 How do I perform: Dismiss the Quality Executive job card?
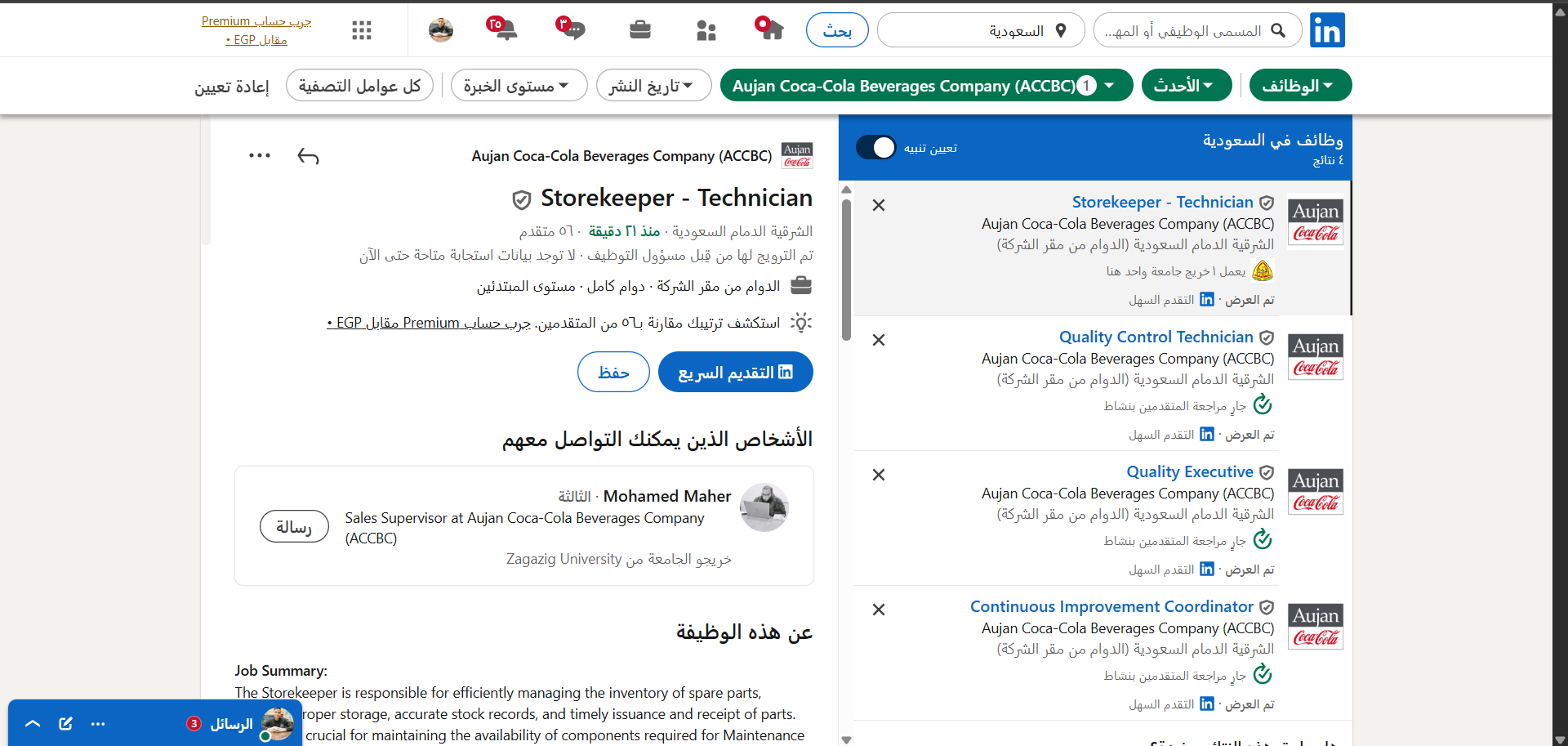coord(879,475)
